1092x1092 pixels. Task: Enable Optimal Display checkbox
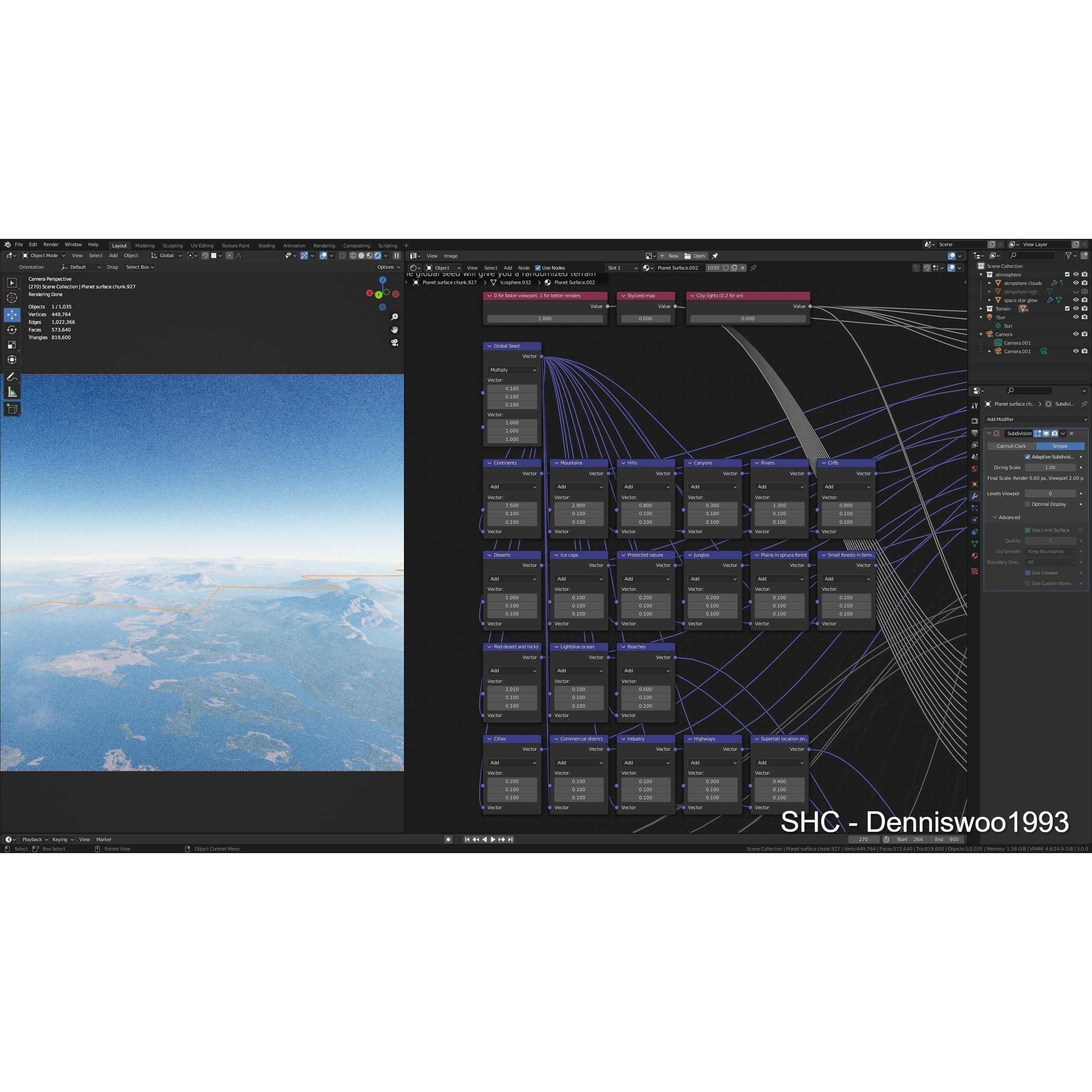[1028, 504]
